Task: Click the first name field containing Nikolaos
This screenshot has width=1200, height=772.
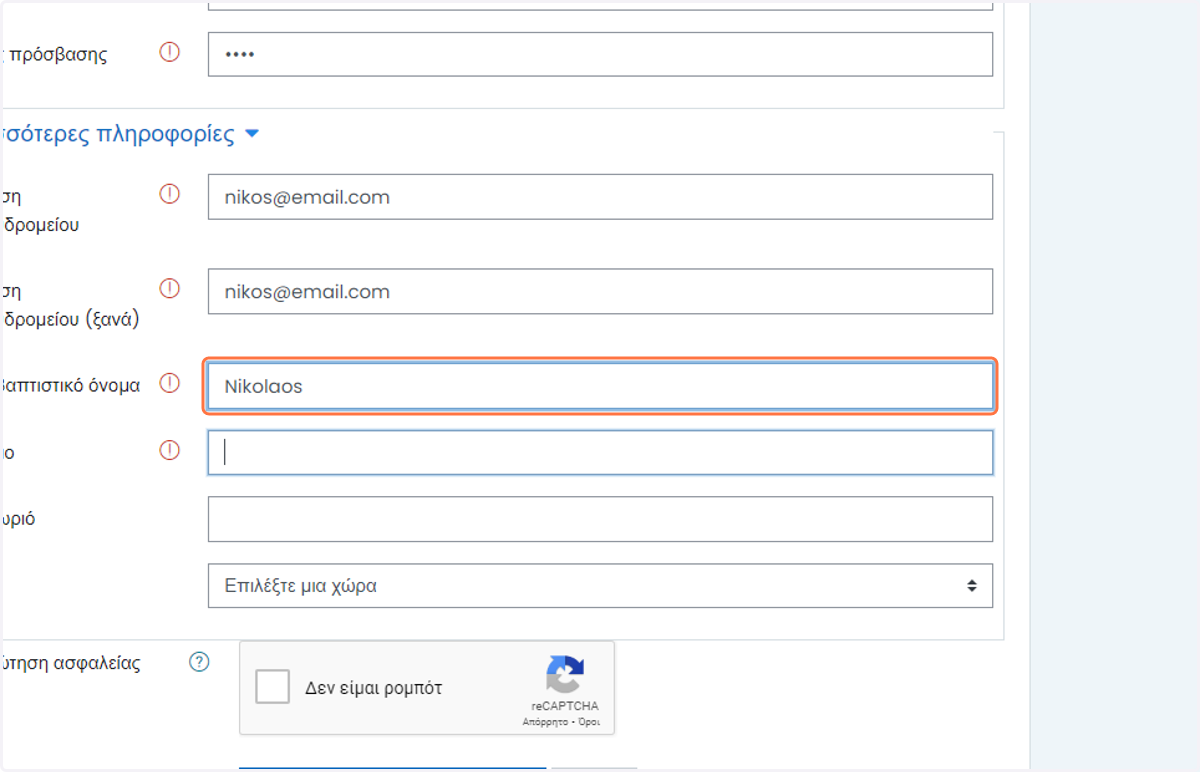Action: tap(600, 386)
